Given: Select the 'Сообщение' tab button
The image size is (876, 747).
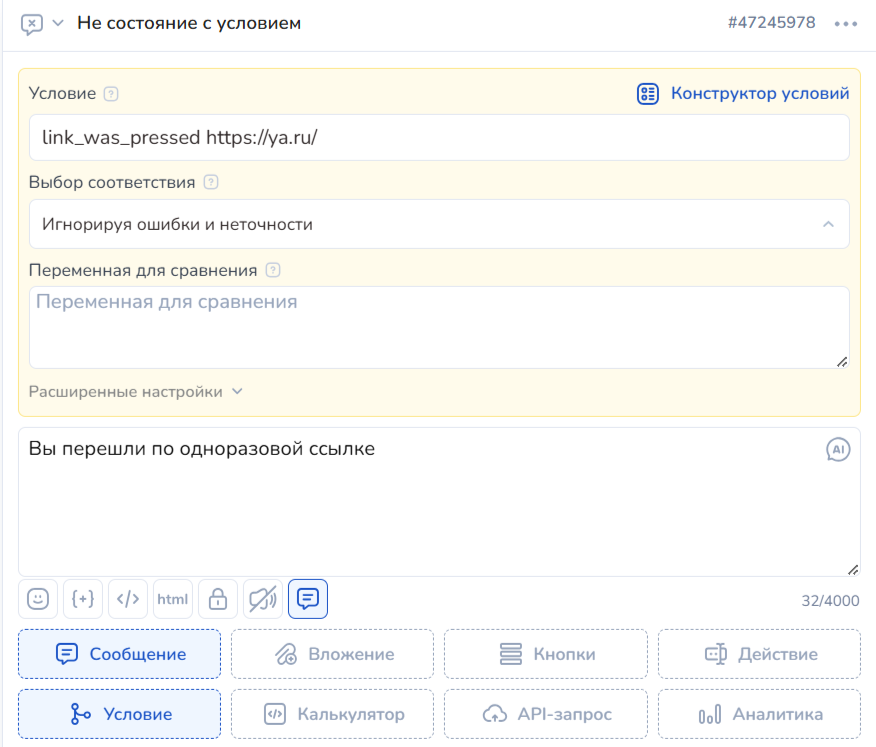Looking at the screenshot, I should [x=120, y=654].
